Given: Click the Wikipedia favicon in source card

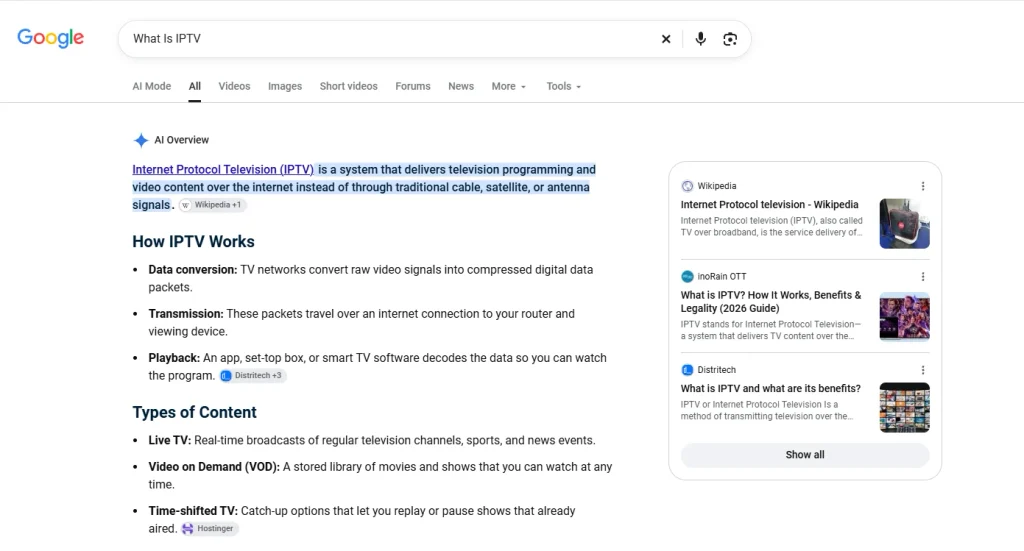Looking at the screenshot, I should point(687,186).
